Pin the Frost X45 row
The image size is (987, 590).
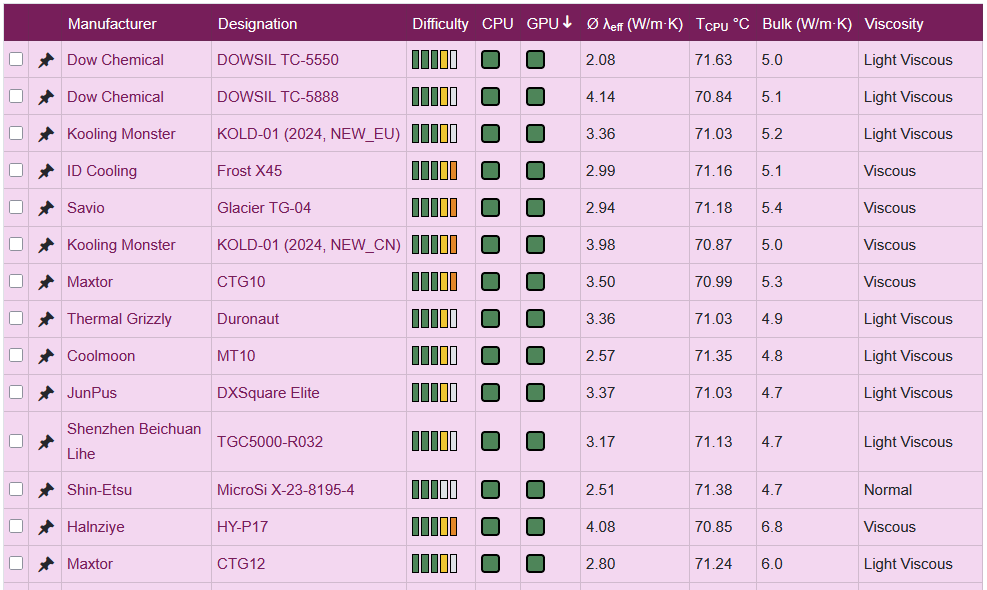tap(46, 172)
